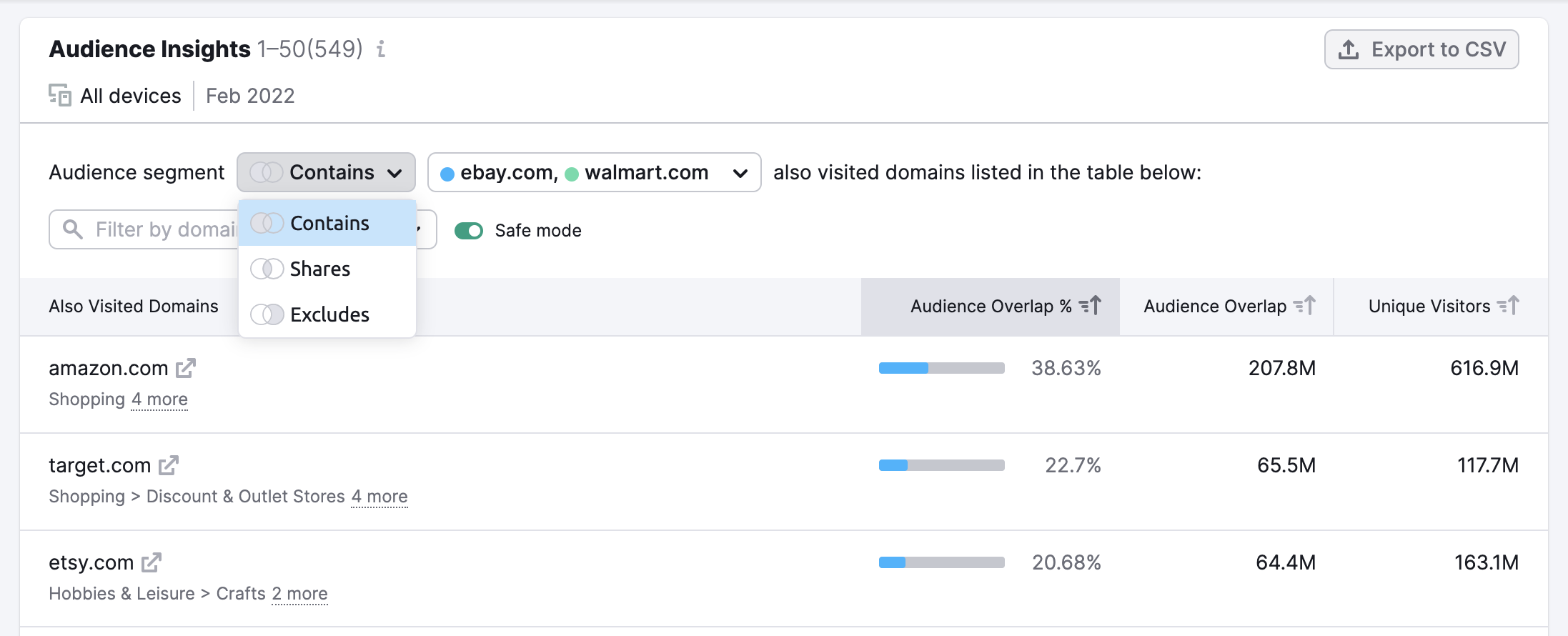1568x636 pixels.
Task: Click the 22.7% overlap value
Action: click(x=1073, y=465)
